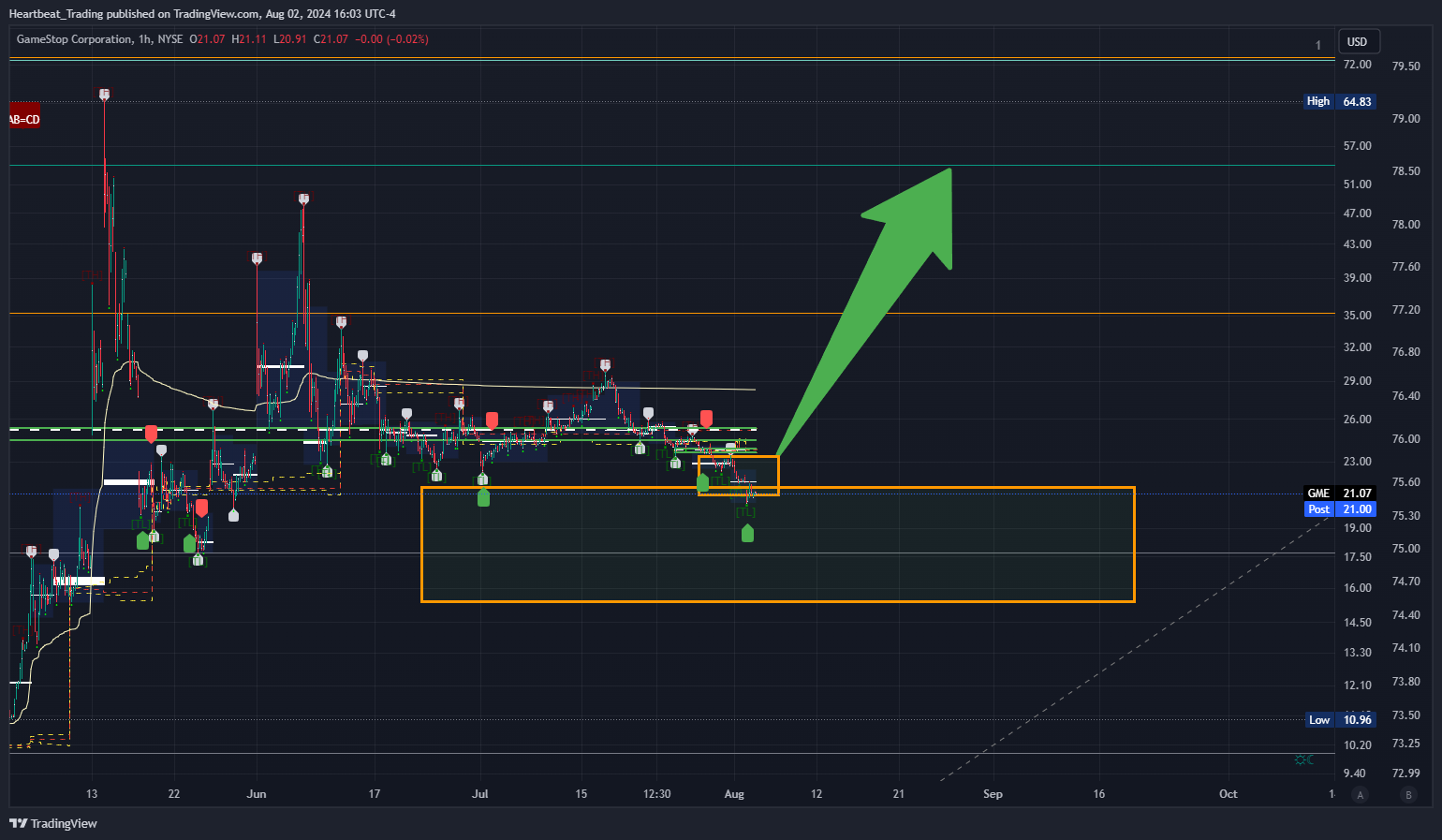Click the green up signal marker above the Jul label
The height and width of the screenshot is (840, 1442).
click(x=483, y=498)
